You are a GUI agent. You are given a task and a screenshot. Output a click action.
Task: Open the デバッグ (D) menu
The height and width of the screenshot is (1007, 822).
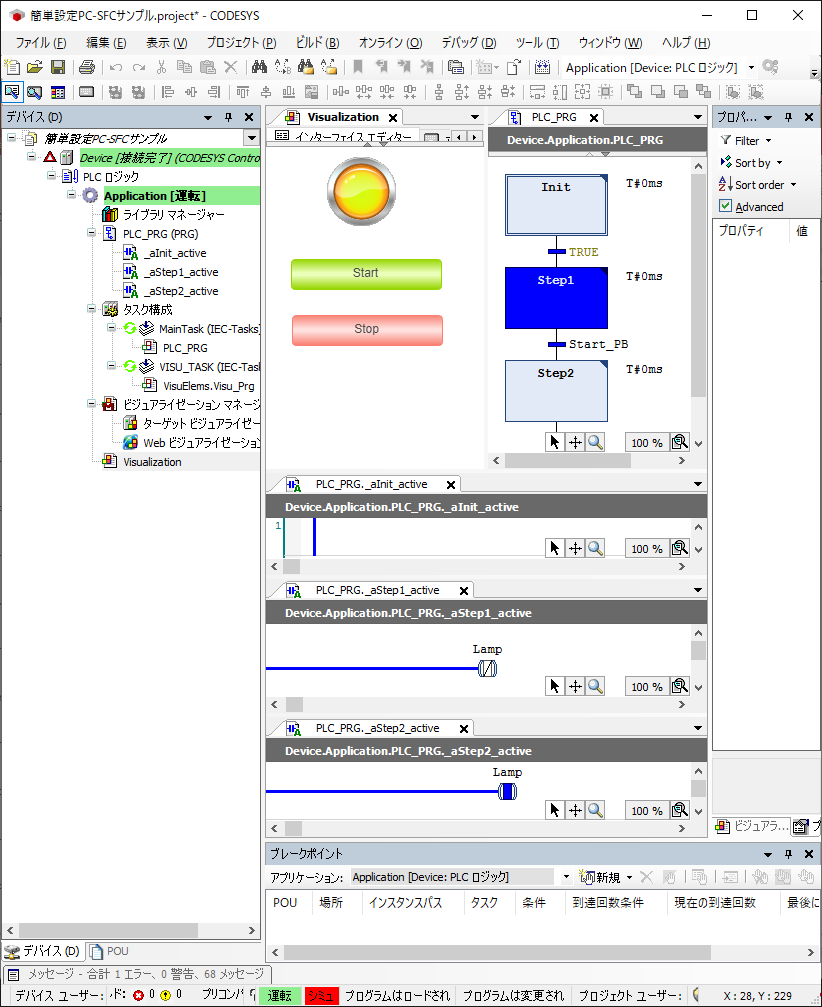(468, 43)
